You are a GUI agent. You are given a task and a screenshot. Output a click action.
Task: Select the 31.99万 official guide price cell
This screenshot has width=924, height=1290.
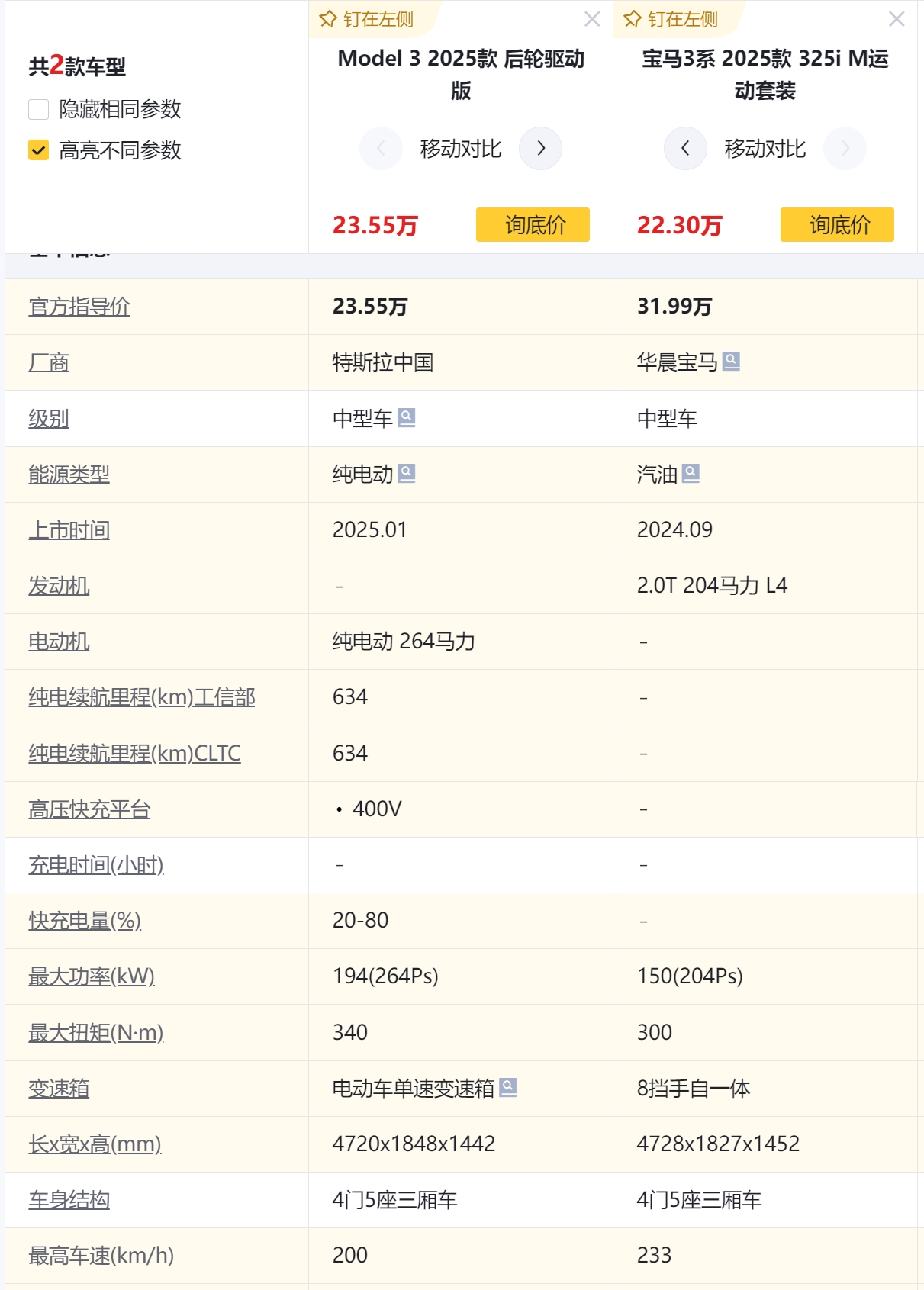coord(765,307)
